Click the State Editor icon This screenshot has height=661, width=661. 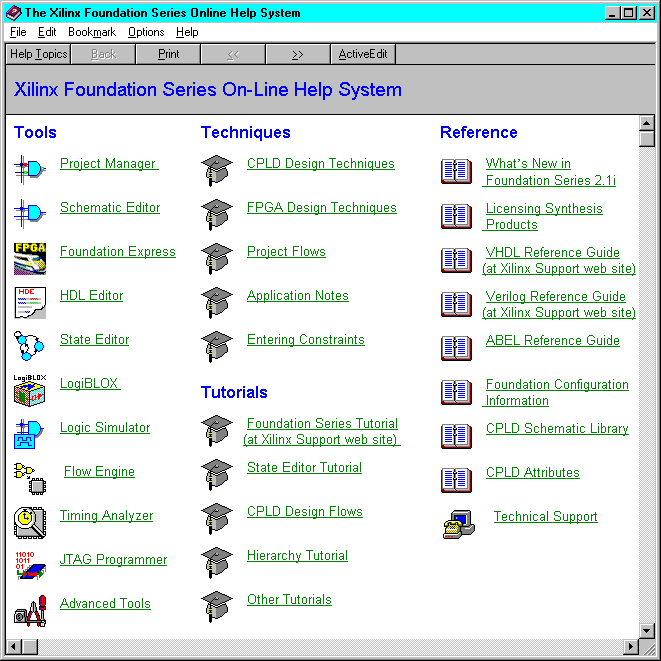pyautogui.click(x=29, y=345)
